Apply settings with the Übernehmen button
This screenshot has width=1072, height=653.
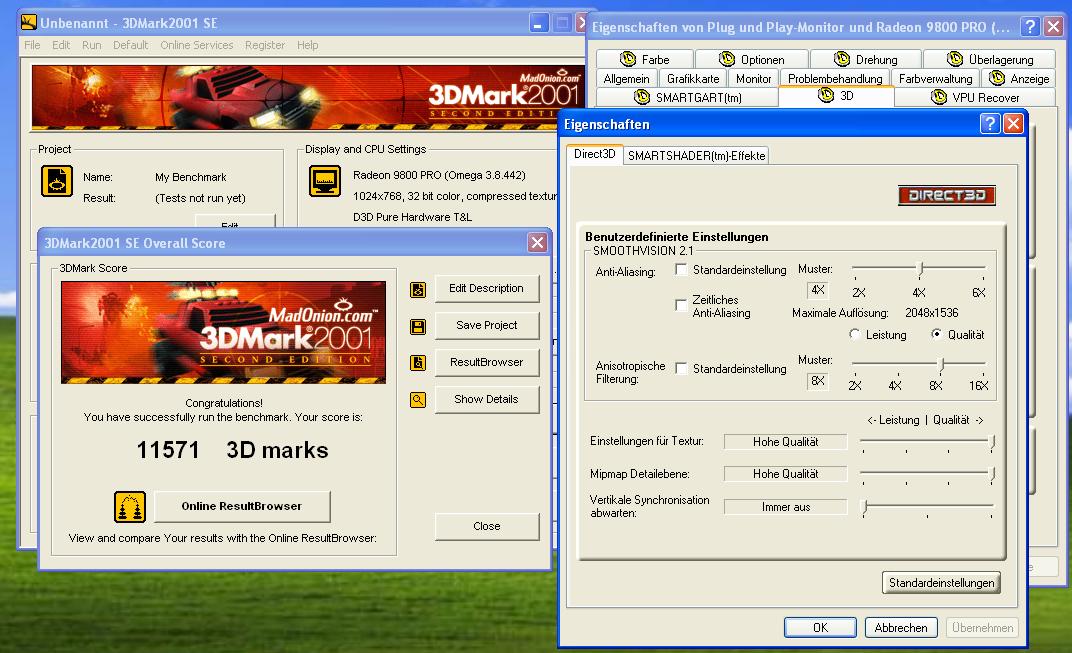tap(981, 627)
